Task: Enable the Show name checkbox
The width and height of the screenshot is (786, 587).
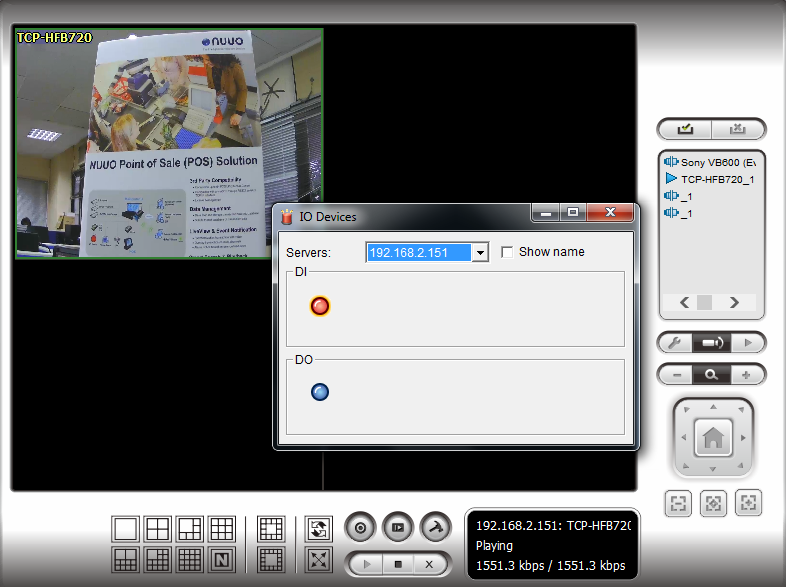Action: [x=508, y=252]
